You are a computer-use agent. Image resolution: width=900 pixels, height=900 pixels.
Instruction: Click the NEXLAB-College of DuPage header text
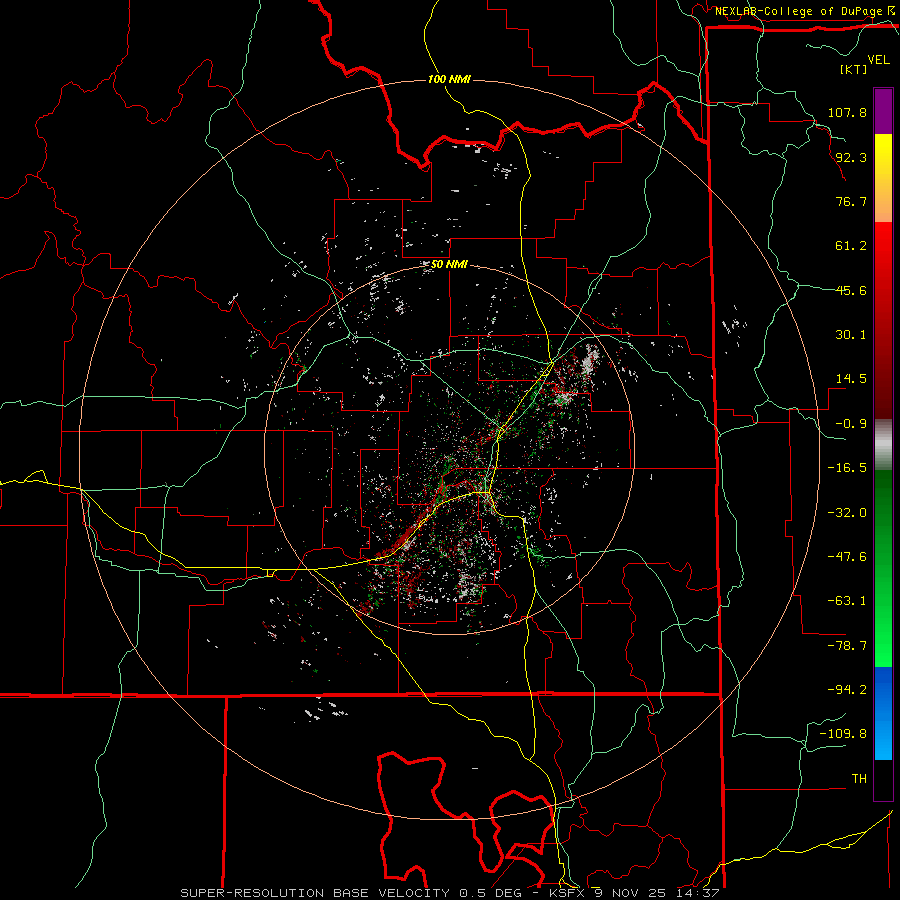[x=801, y=11]
